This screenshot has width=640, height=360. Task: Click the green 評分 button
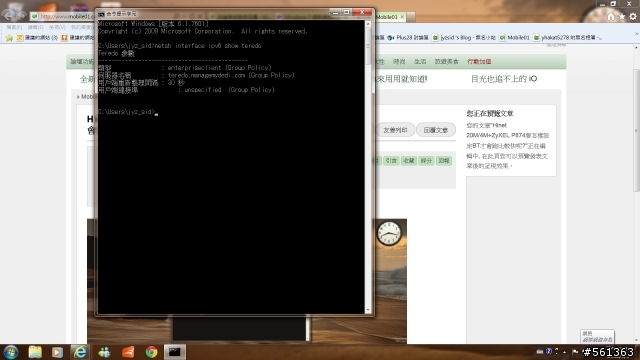coord(426,160)
